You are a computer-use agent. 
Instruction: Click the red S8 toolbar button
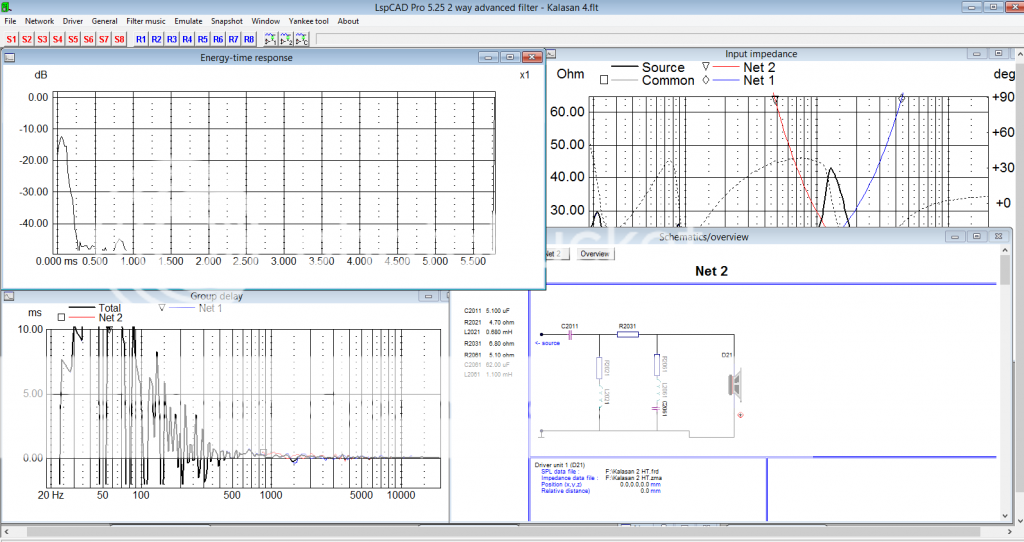(x=120, y=39)
